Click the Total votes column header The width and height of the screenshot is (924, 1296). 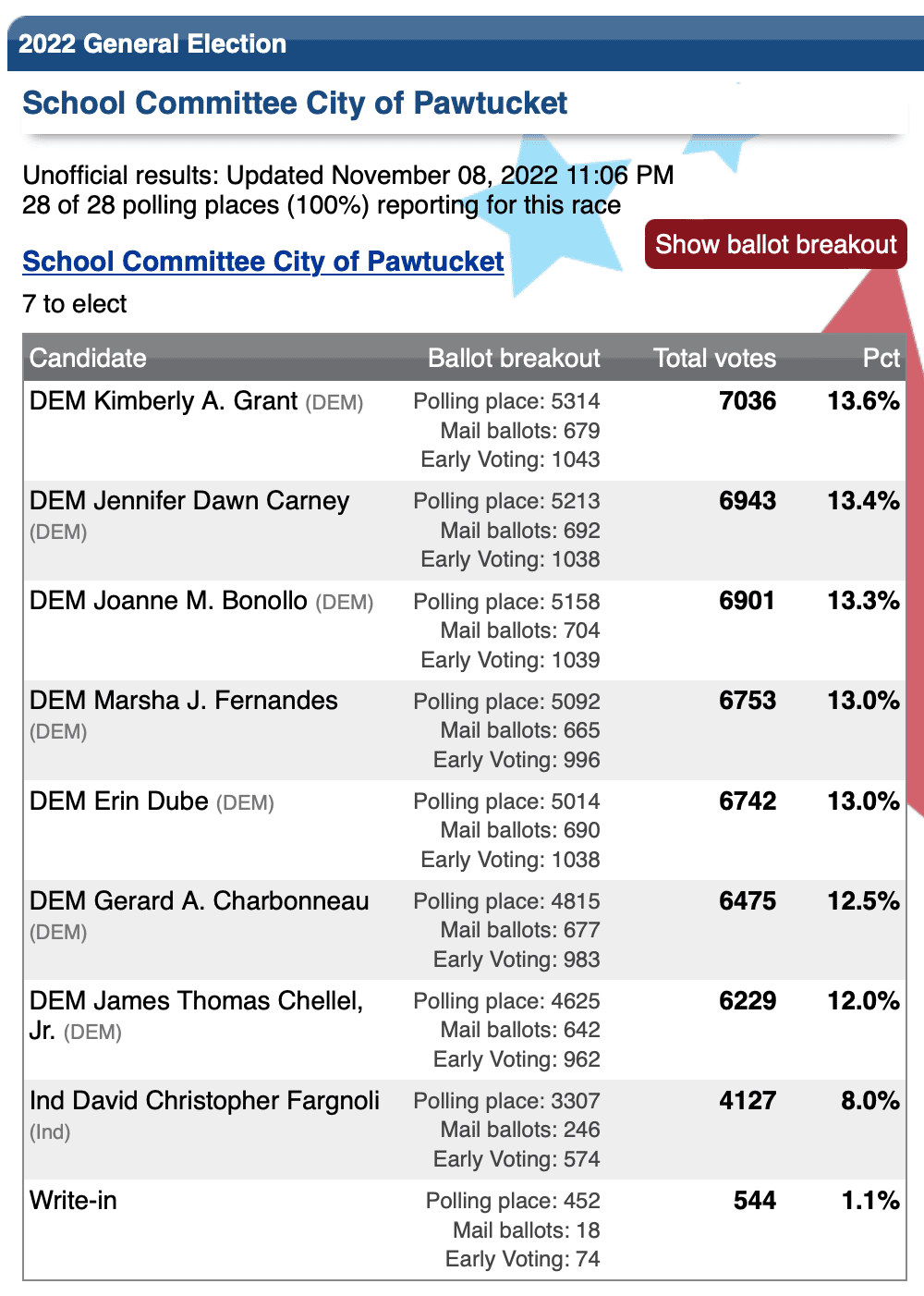click(714, 358)
